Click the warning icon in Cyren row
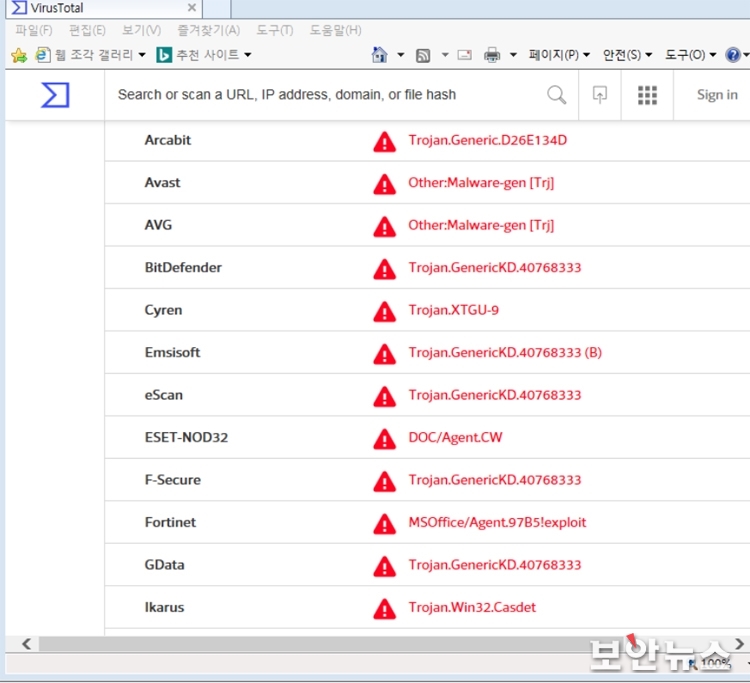The height and width of the screenshot is (683, 750). [x=385, y=312]
